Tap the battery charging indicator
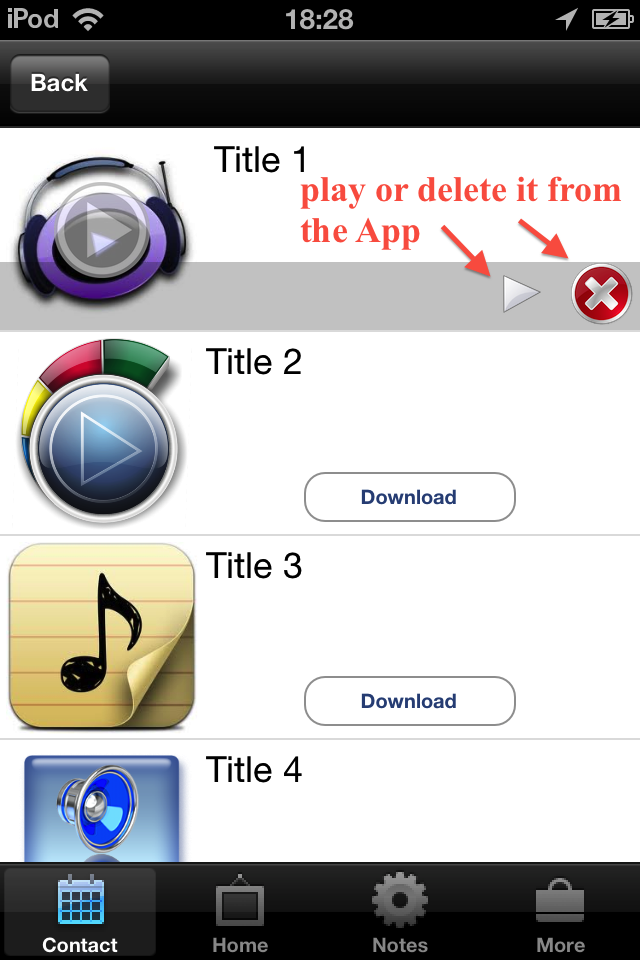The image size is (640, 960). 612,20
